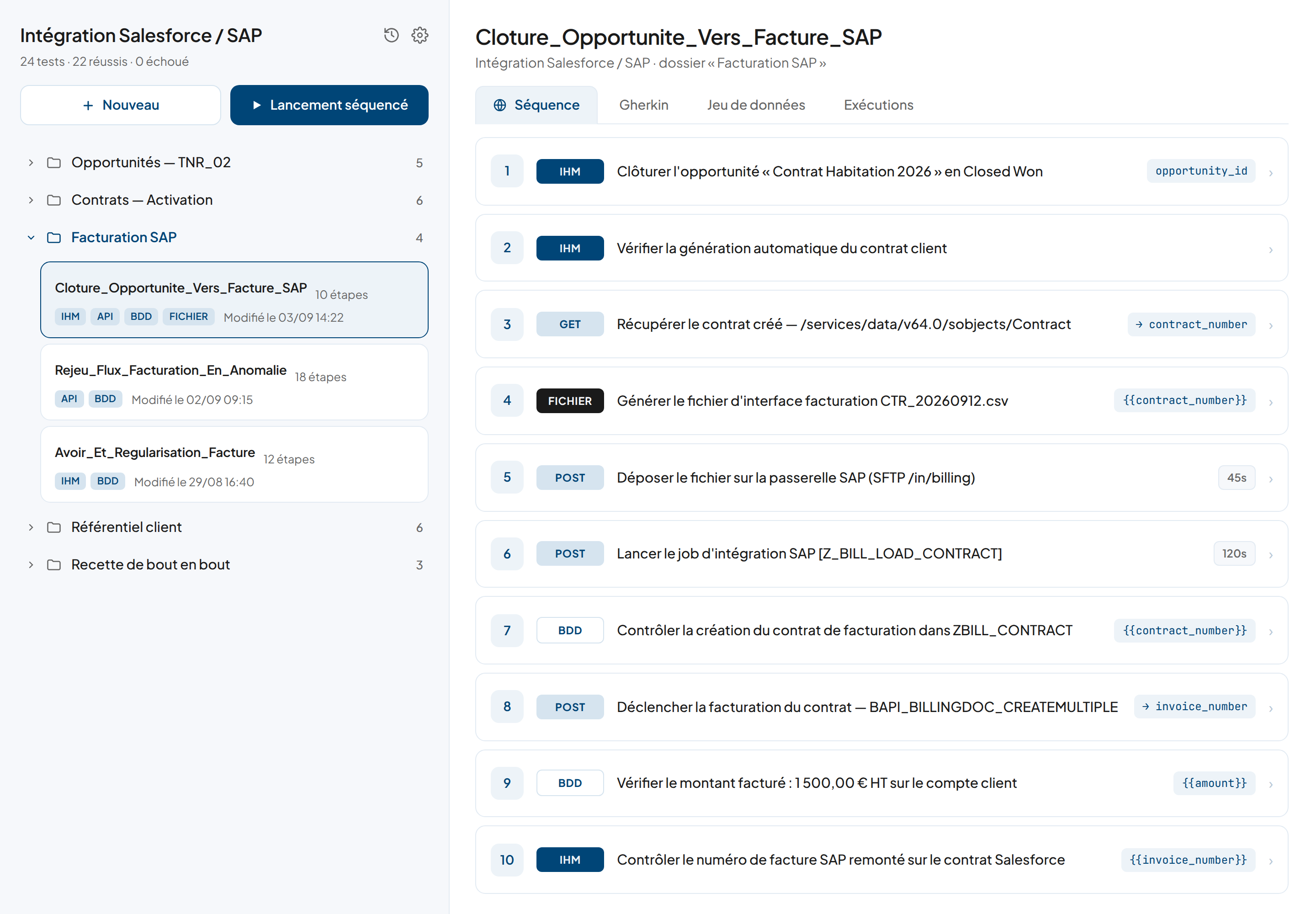Click the folder icon beside Facturation SAP
This screenshot has width=1316, height=914.
(x=54, y=237)
